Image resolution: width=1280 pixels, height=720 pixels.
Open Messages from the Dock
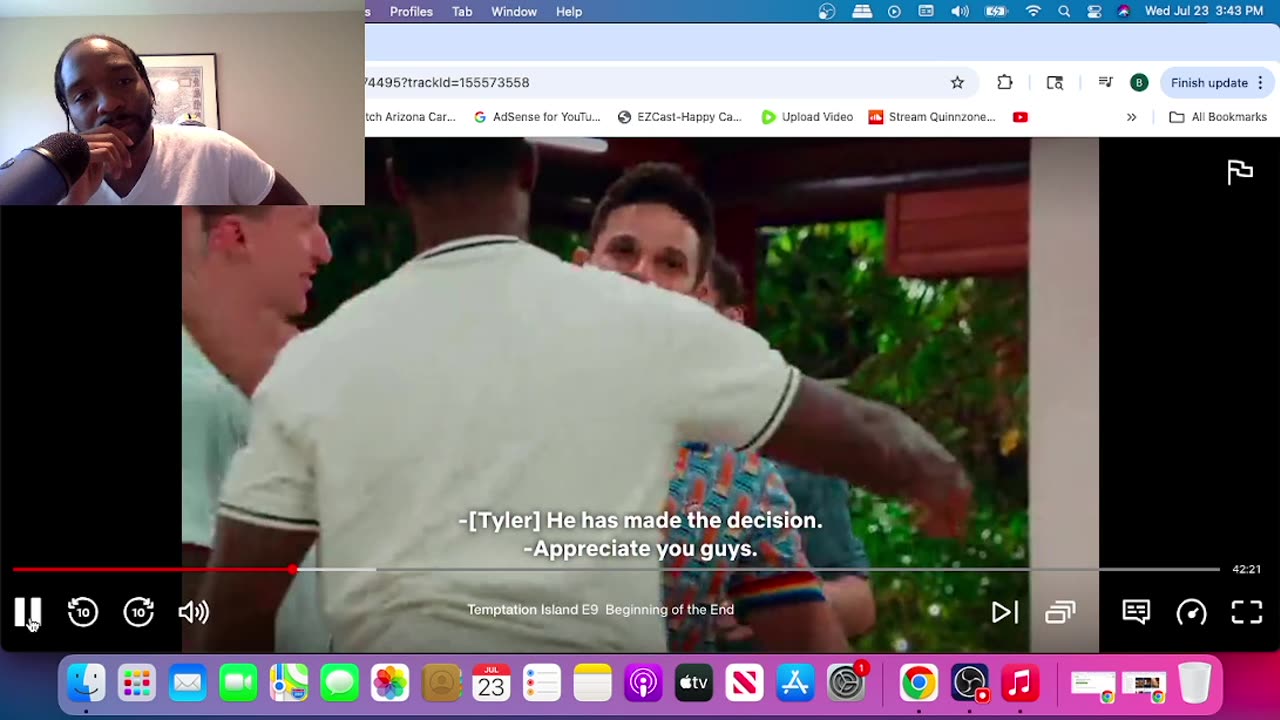pyautogui.click(x=339, y=684)
